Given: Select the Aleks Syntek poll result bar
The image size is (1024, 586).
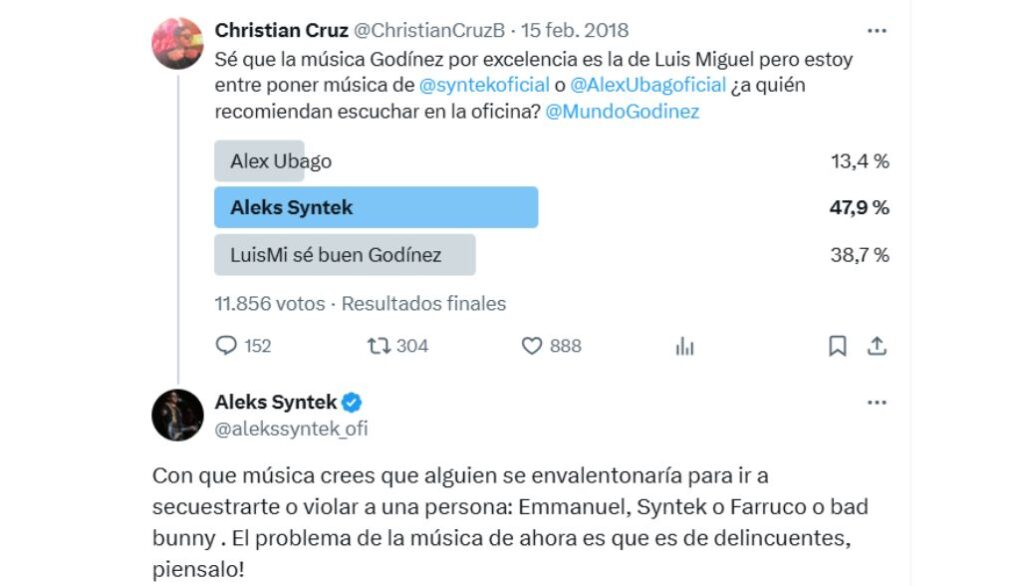Looking at the screenshot, I should [376, 208].
